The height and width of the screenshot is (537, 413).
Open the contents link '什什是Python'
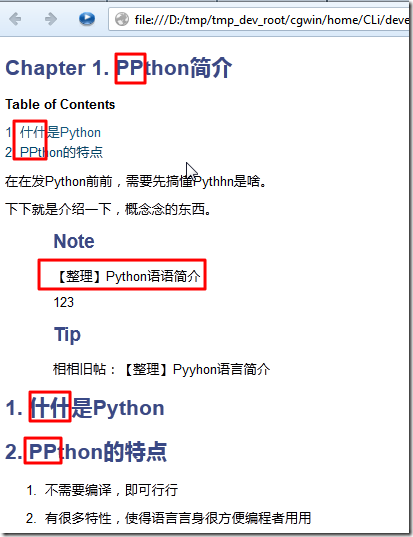pos(60,132)
